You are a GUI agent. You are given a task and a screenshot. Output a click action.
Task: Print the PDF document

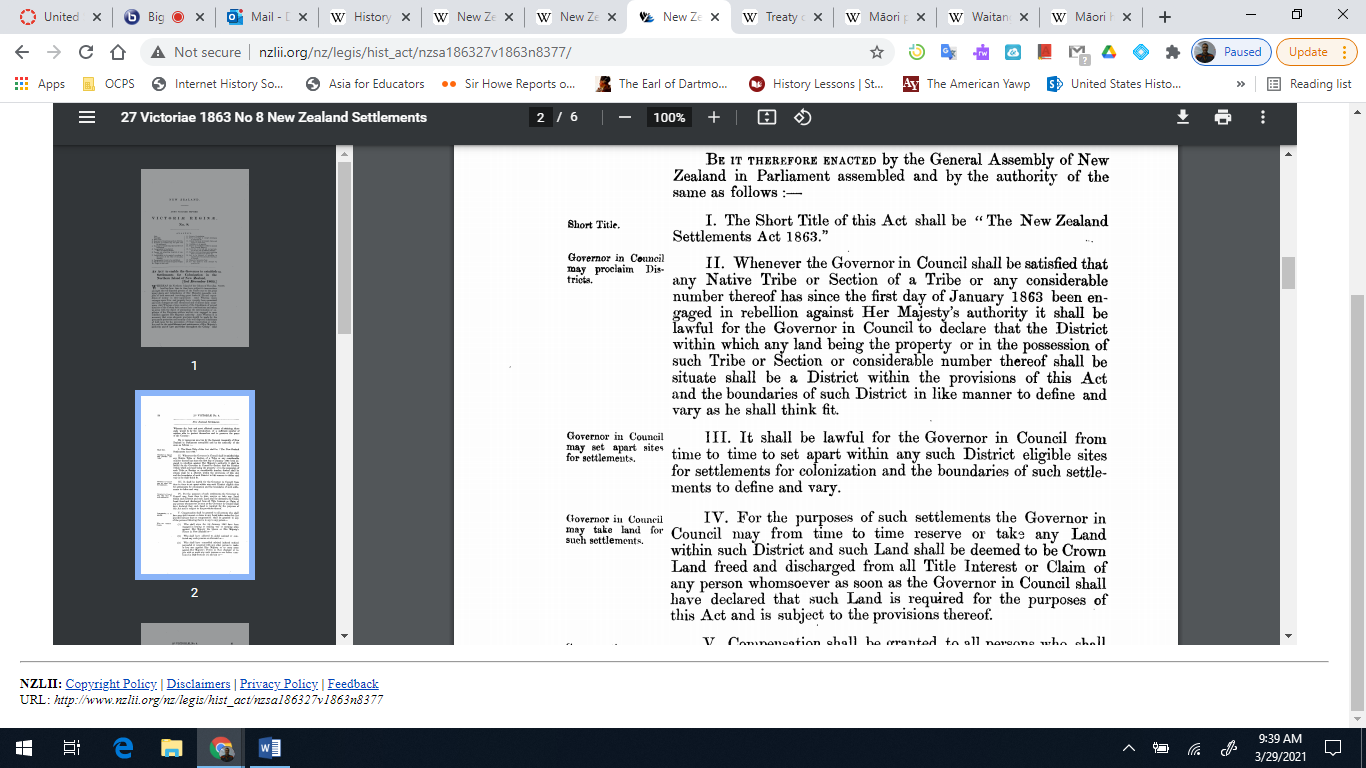(1223, 117)
